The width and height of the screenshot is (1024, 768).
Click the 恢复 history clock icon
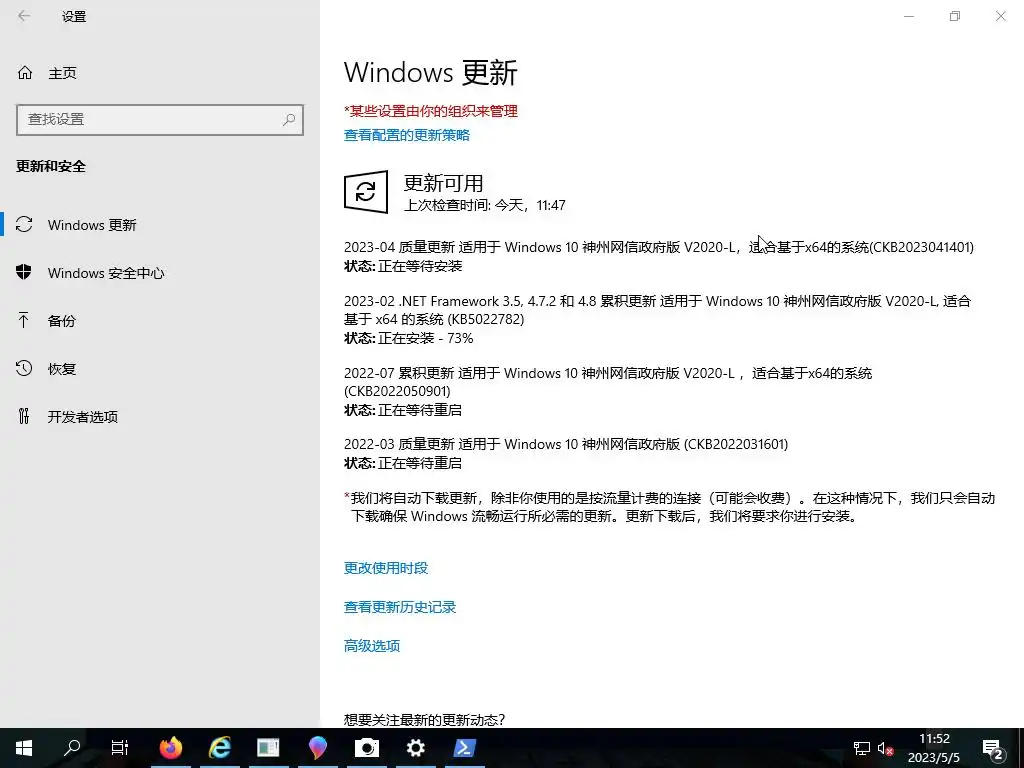click(24, 368)
